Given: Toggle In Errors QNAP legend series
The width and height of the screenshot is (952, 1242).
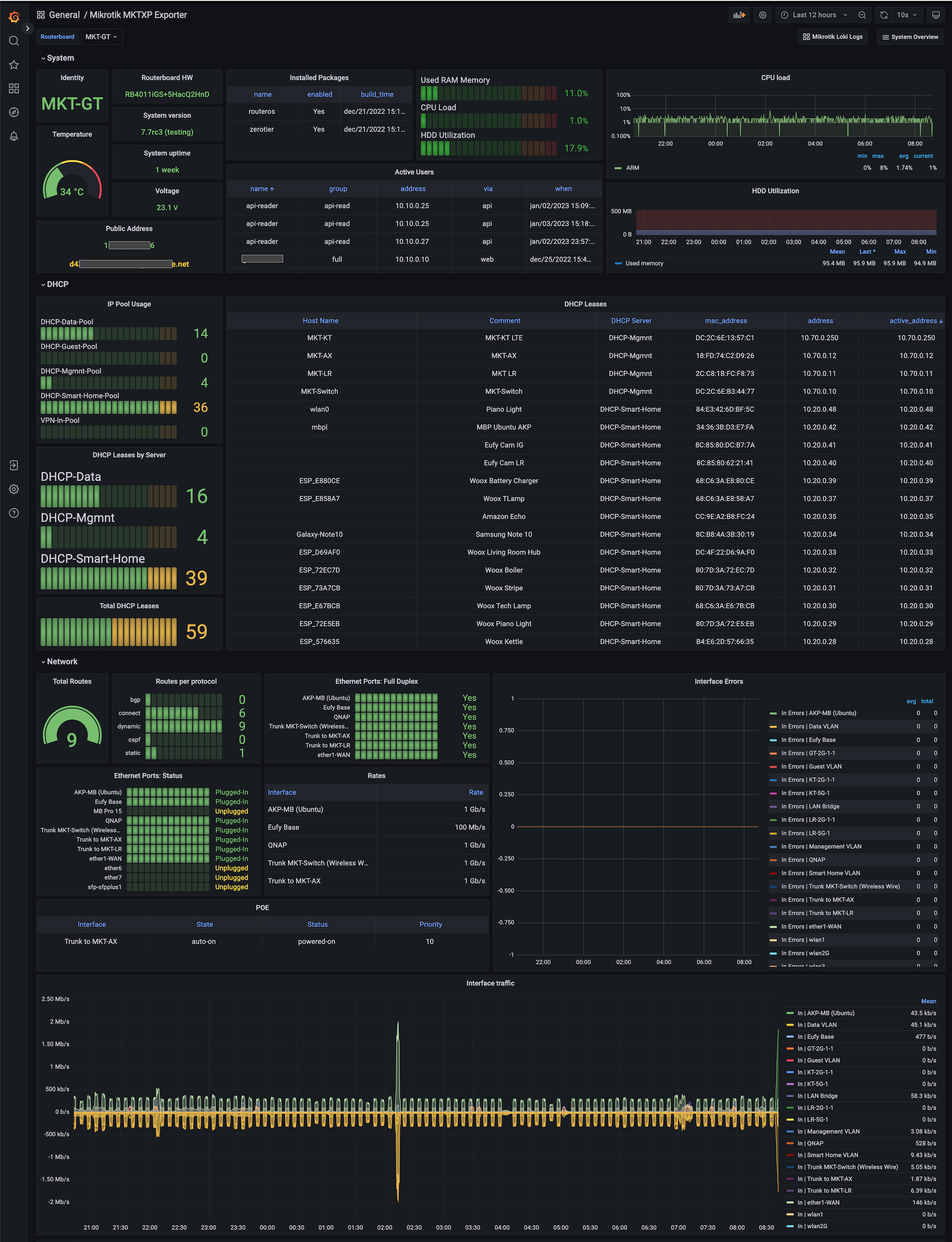Looking at the screenshot, I should [x=803, y=860].
